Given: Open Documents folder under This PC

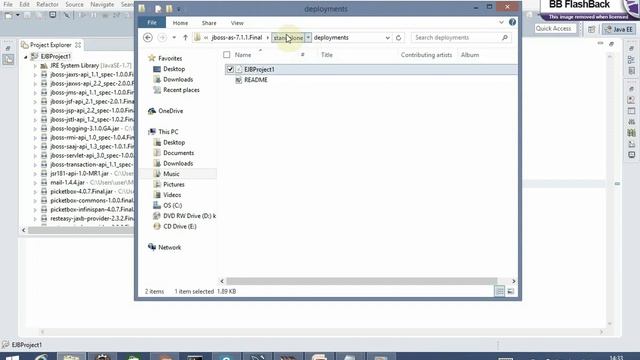Looking at the screenshot, I should pyautogui.click(x=178, y=153).
